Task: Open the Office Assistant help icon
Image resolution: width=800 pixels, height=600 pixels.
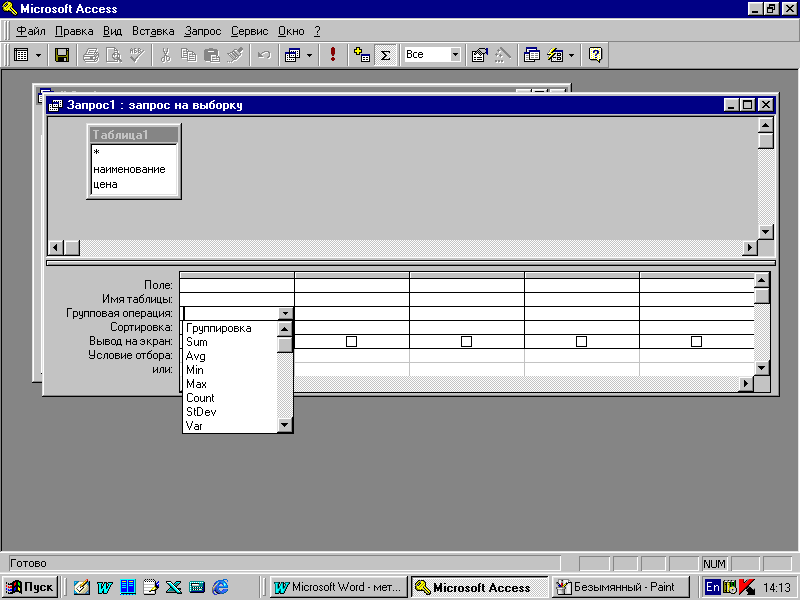Action: 595,55
